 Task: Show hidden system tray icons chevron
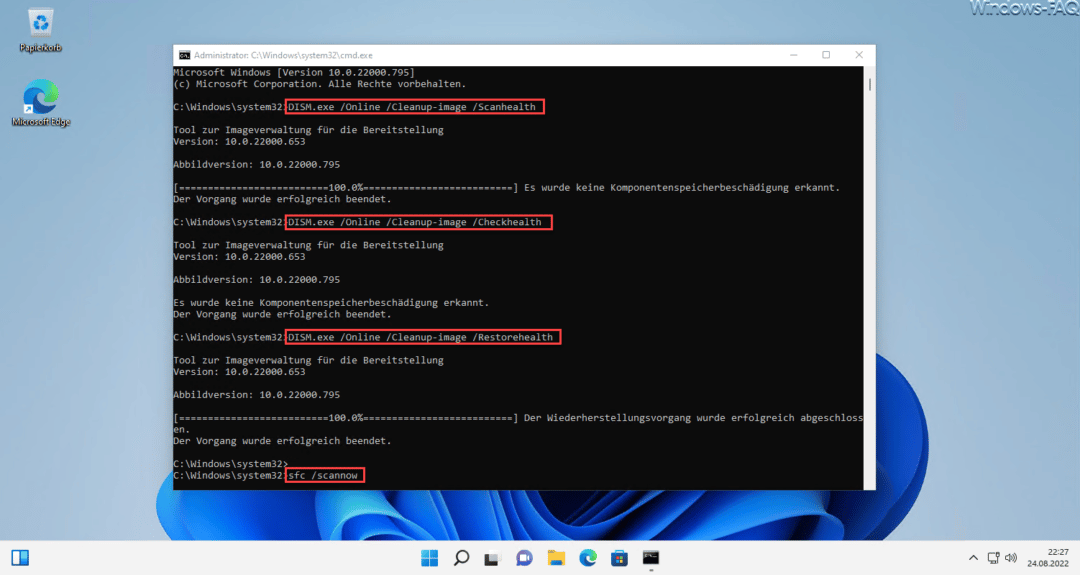(x=973, y=558)
